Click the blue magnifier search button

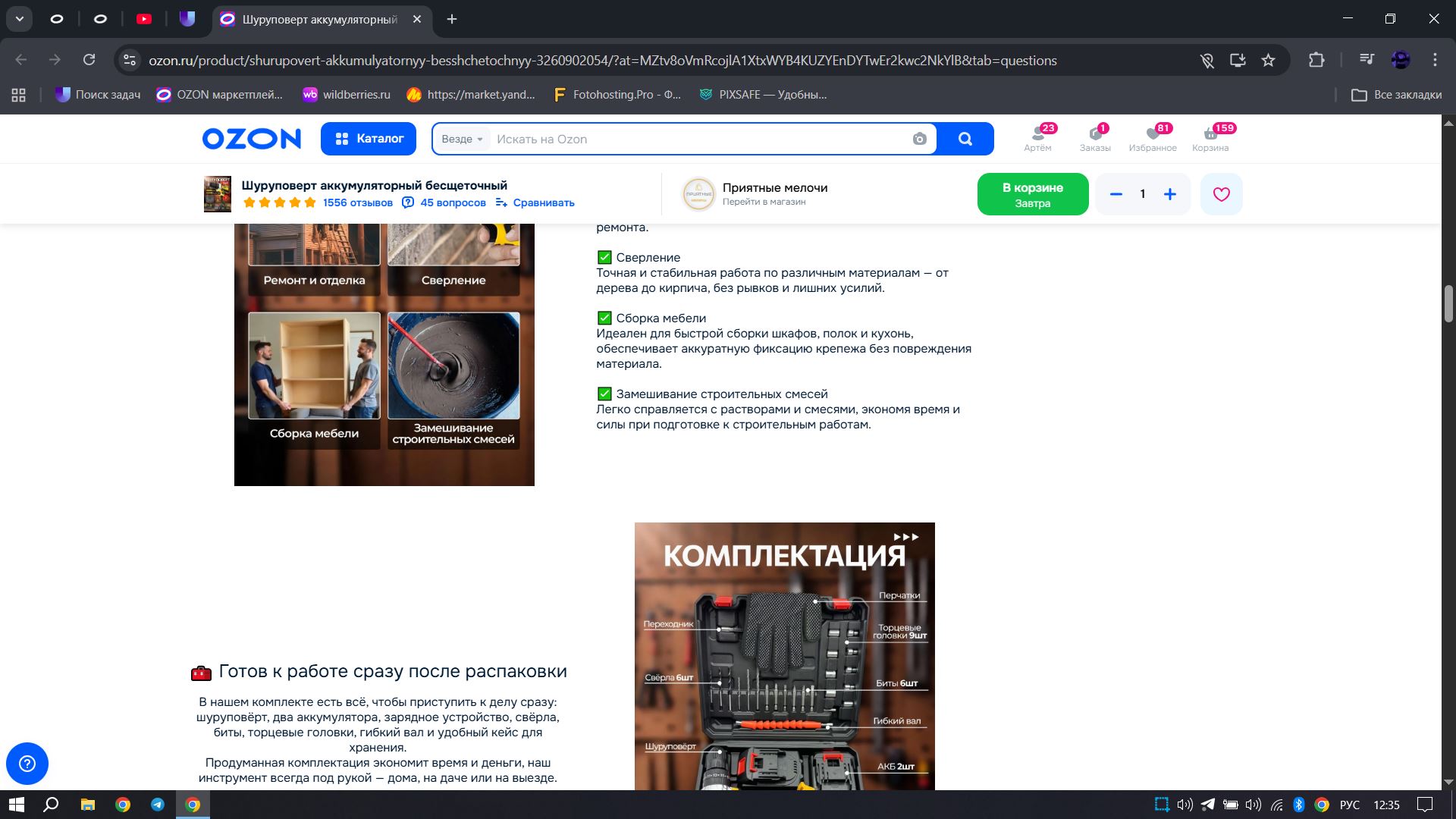(965, 139)
